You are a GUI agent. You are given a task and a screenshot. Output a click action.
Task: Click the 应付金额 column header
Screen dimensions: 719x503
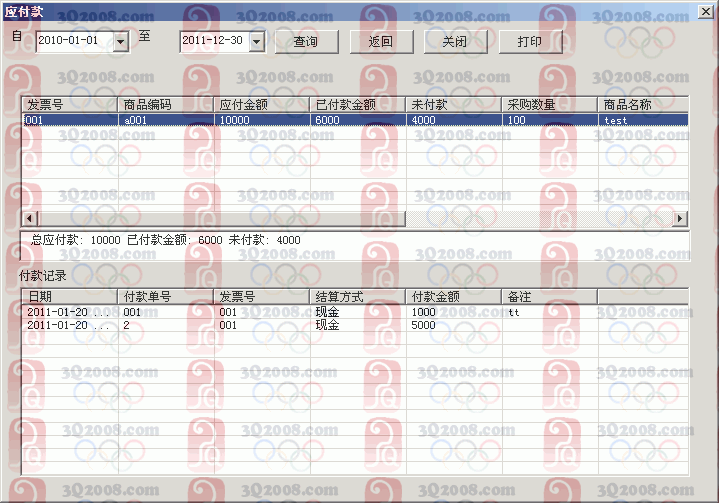tap(262, 105)
